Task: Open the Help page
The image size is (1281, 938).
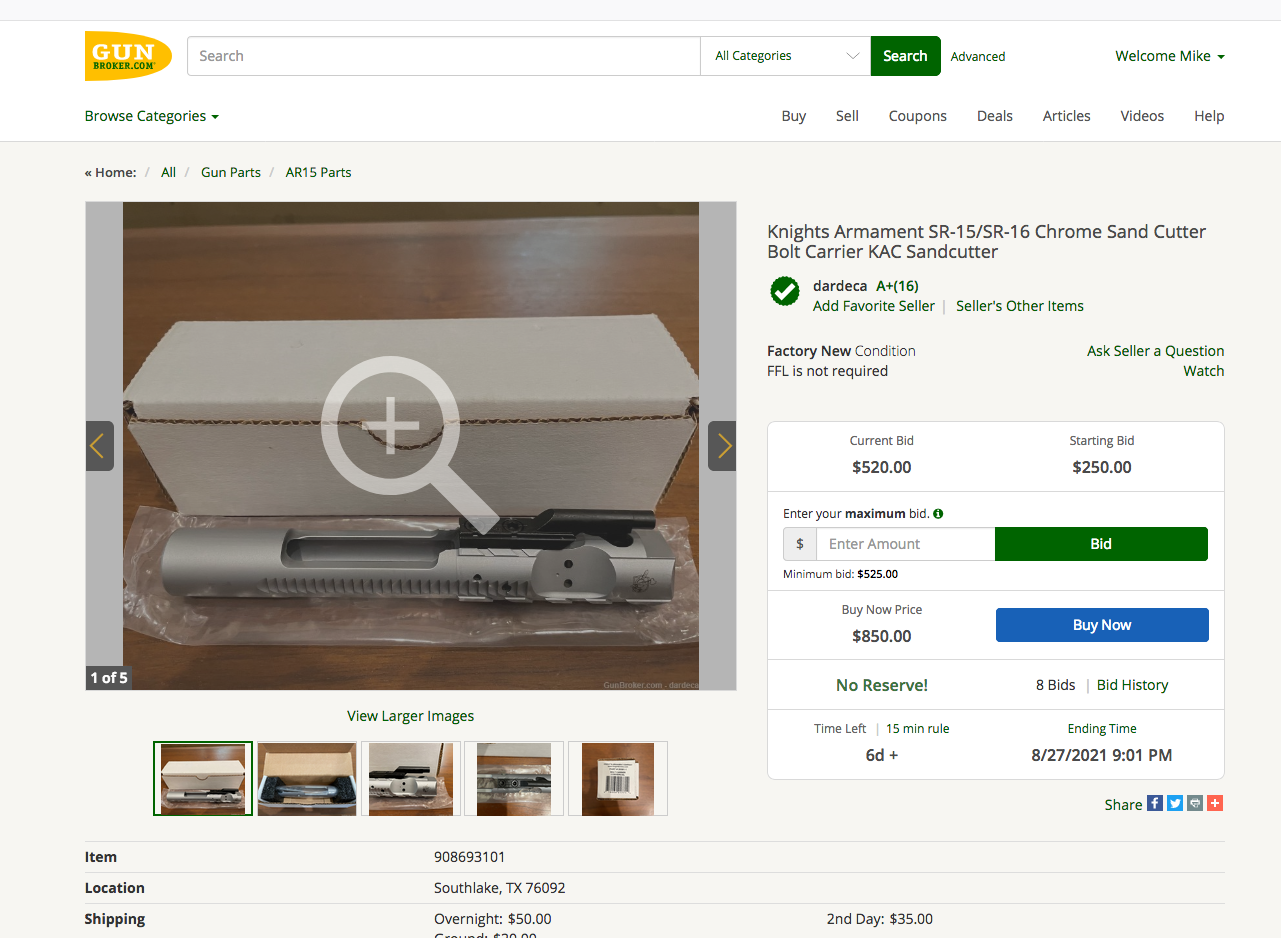Action: pos(1209,116)
